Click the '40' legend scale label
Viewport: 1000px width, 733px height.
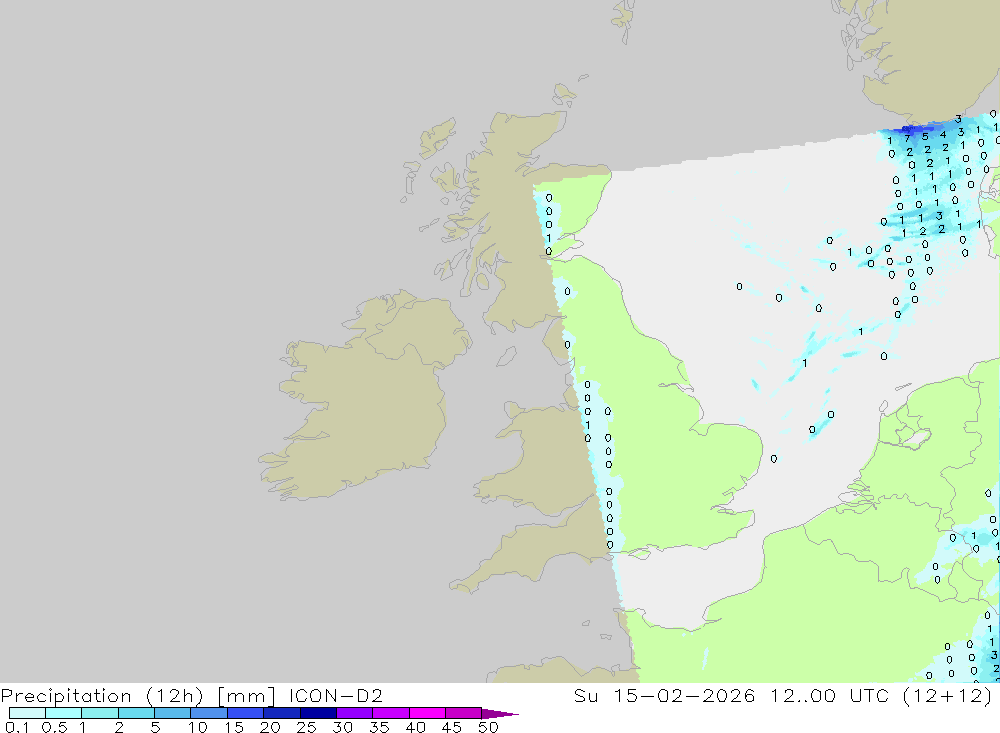[x=416, y=727]
